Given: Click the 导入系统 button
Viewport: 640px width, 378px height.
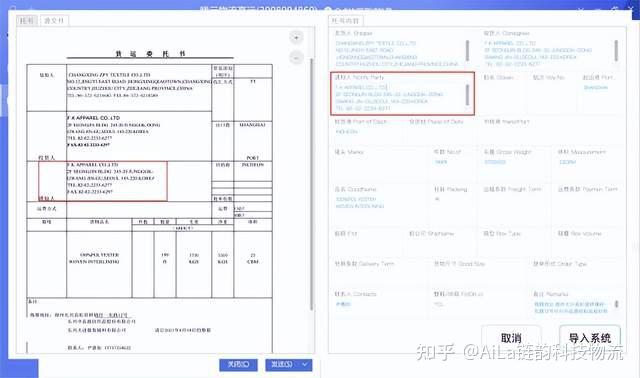Looking at the screenshot, I should pos(590,338).
